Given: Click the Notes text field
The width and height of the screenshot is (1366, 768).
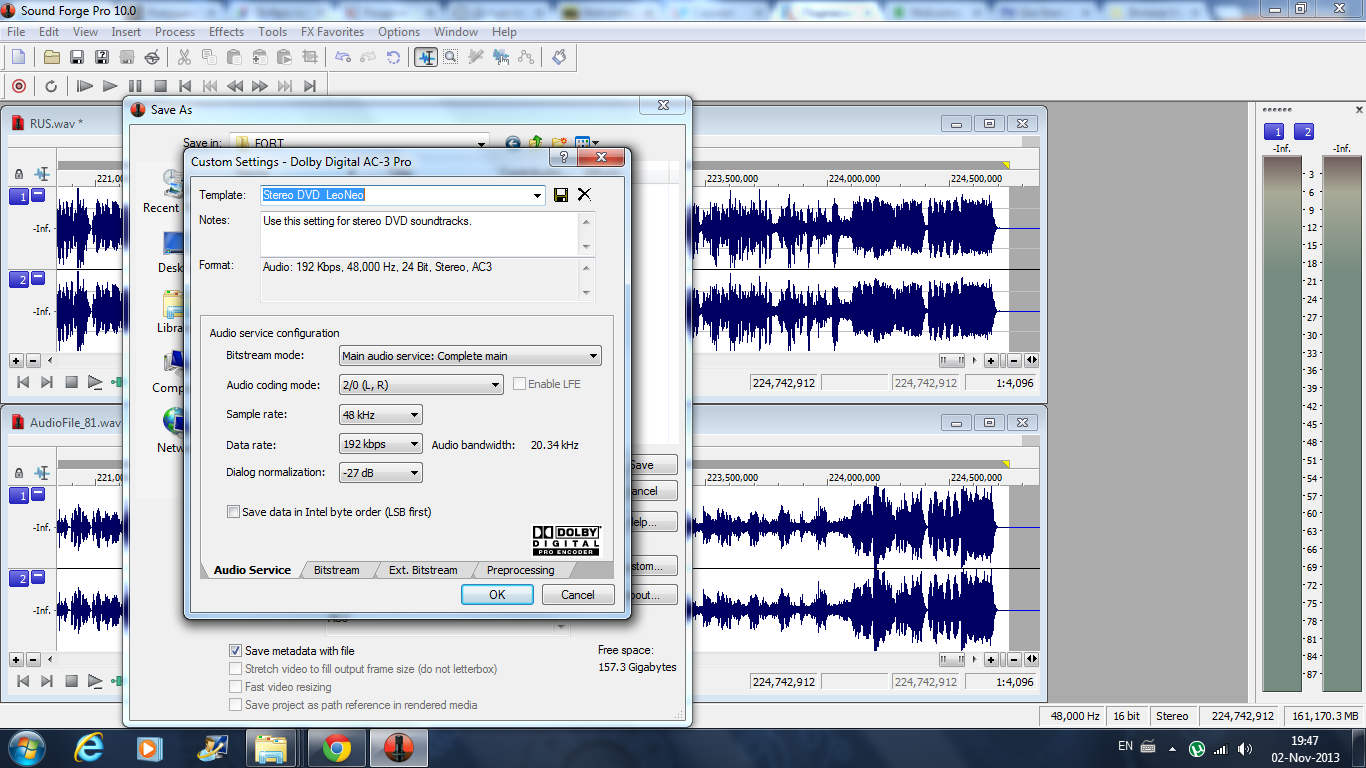Looking at the screenshot, I should coord(420,234).
